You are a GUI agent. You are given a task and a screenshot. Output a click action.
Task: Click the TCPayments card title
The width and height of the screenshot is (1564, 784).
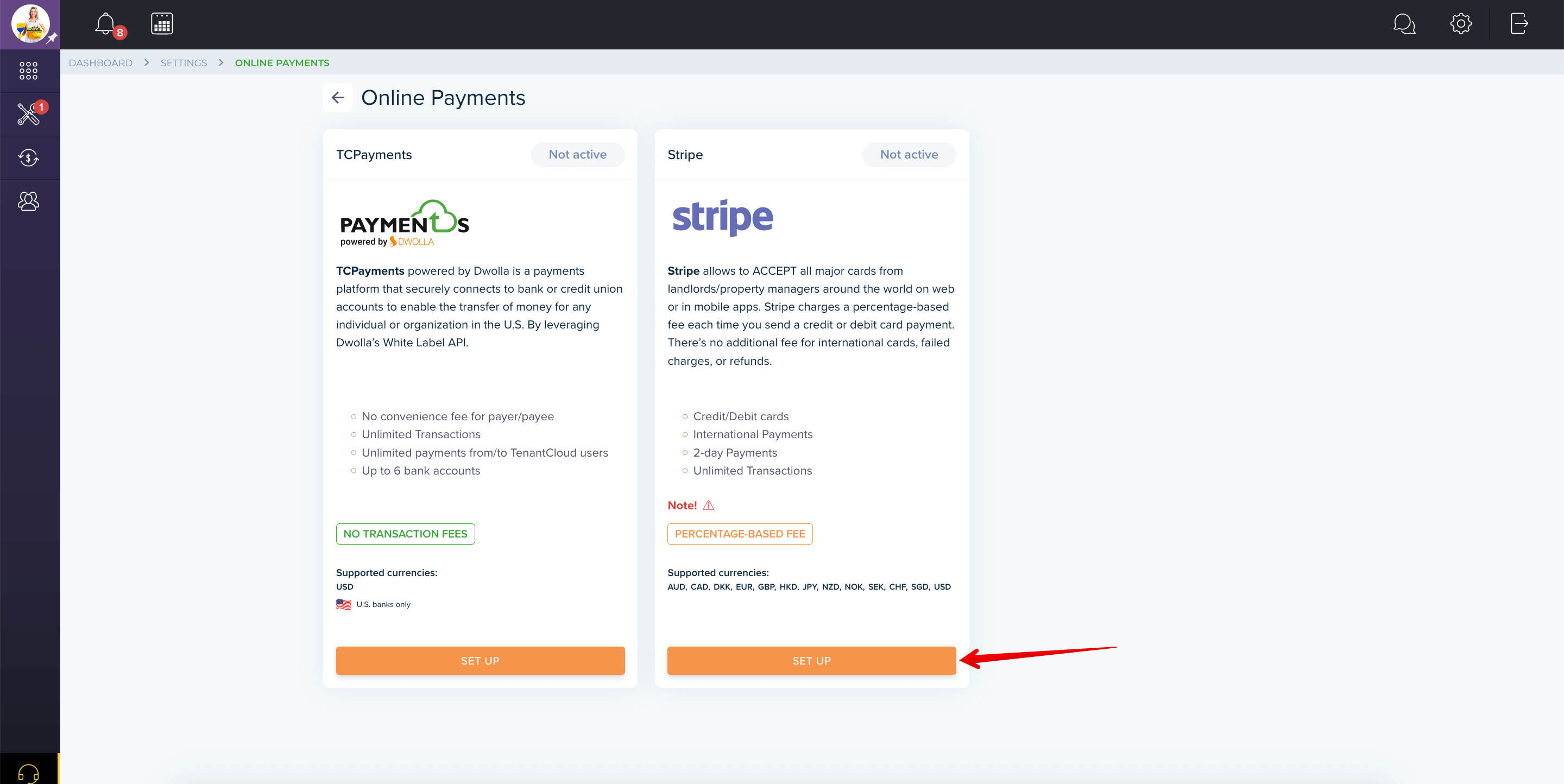(x=374, y=154)
